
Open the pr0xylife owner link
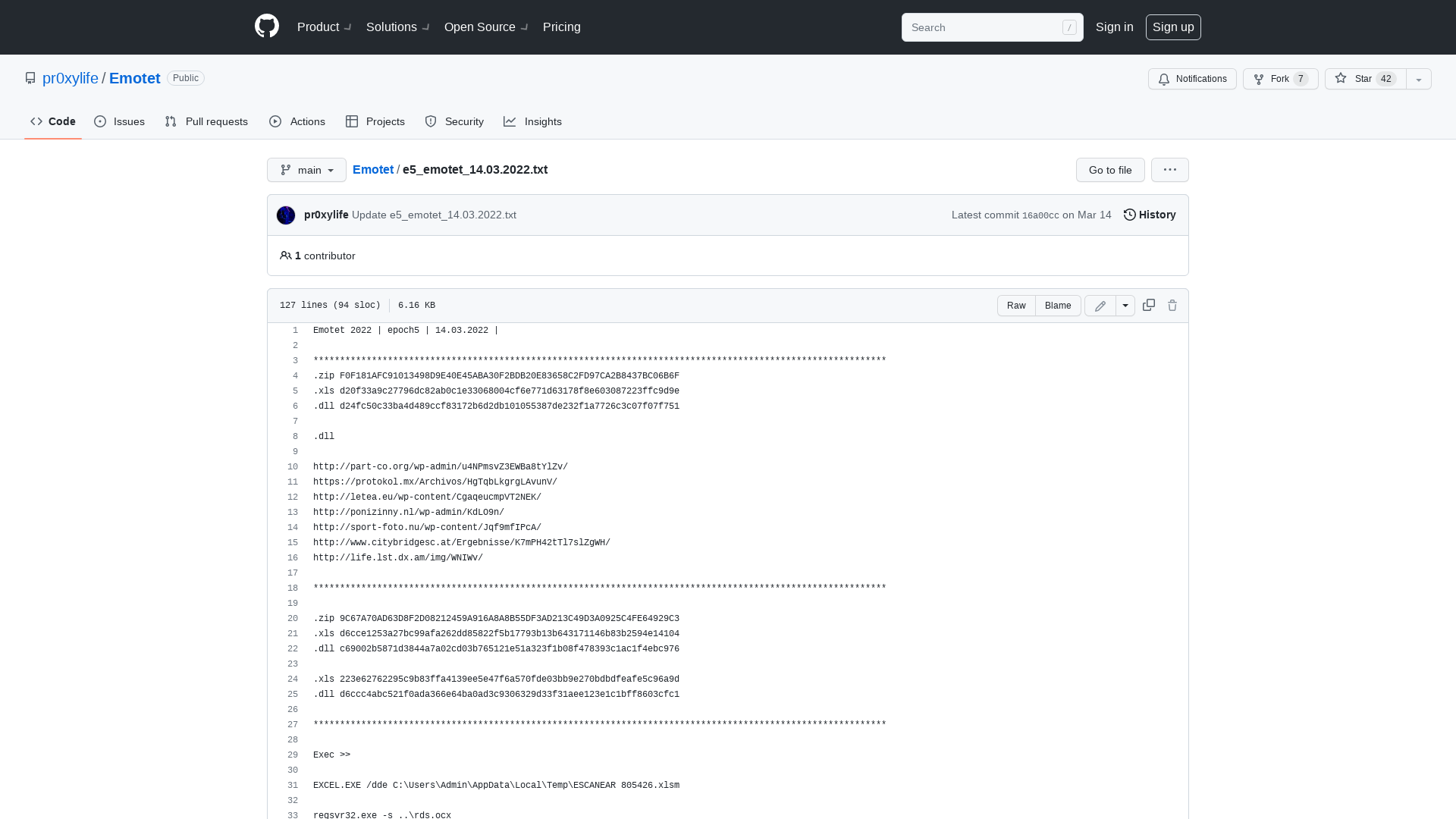[x=71, y=78]
